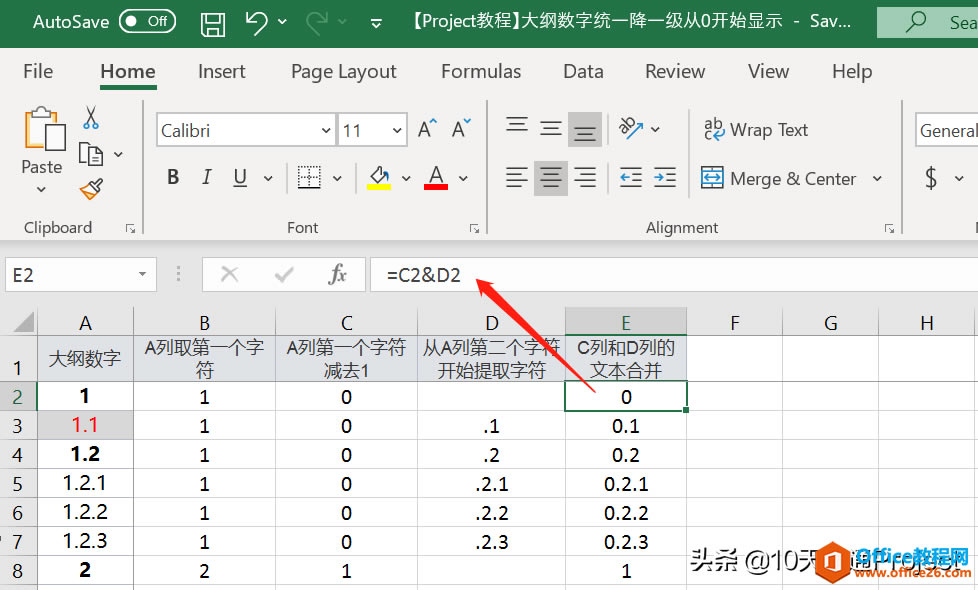Click the Undo icon
This screenshot has height=590, width=978.
point(258,22)
